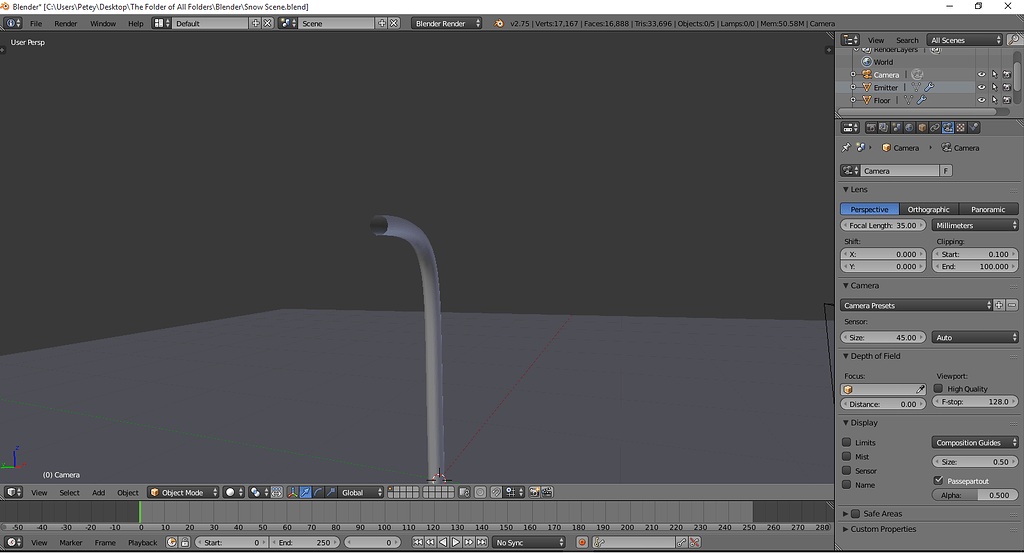Open the Help menu
Screen dimensions: 1024x553
(x=136, y=24)
